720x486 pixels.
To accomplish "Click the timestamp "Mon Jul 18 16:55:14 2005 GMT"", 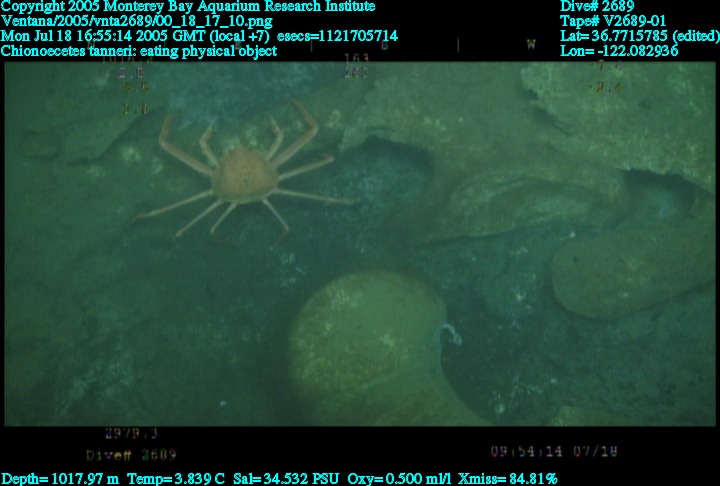I will coord(103,36).
